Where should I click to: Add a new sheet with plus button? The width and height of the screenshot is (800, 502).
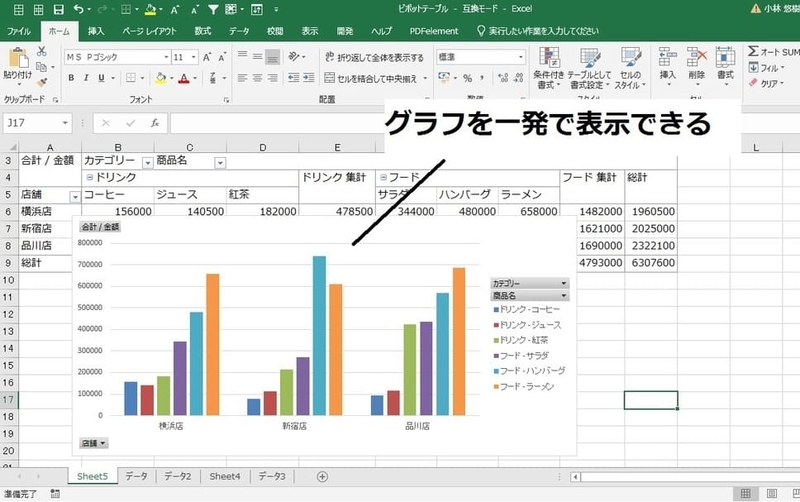[x=322, y=477]
